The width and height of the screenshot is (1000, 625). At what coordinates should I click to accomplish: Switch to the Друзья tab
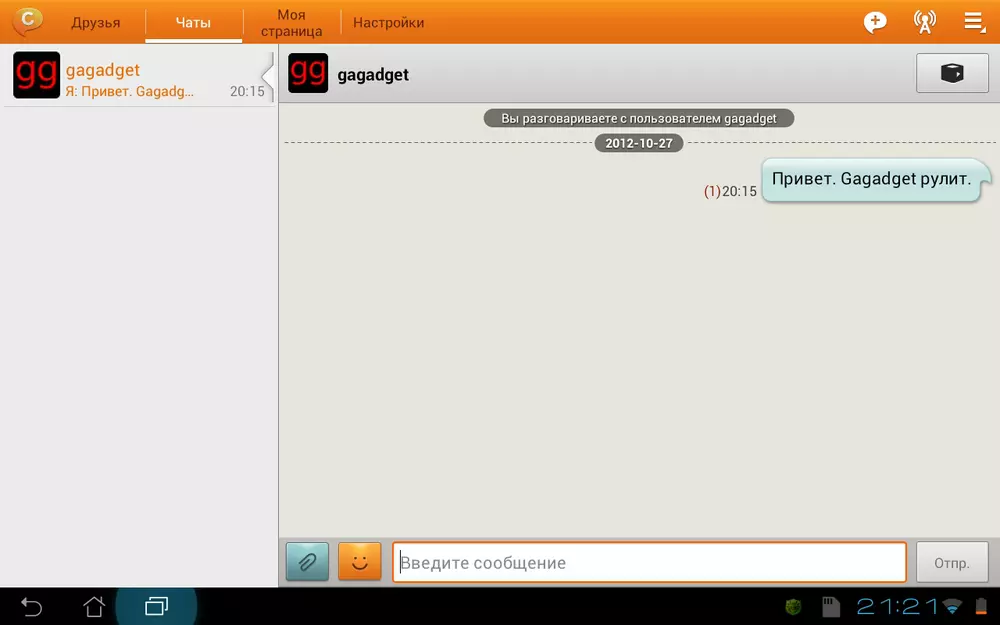point(96,22)
